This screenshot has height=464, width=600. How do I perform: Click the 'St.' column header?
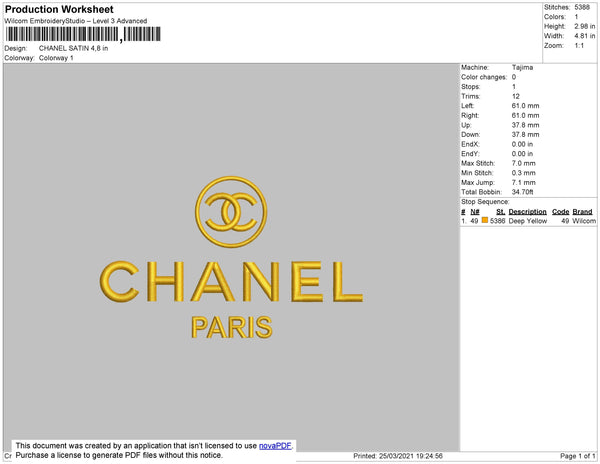[501, 212]
